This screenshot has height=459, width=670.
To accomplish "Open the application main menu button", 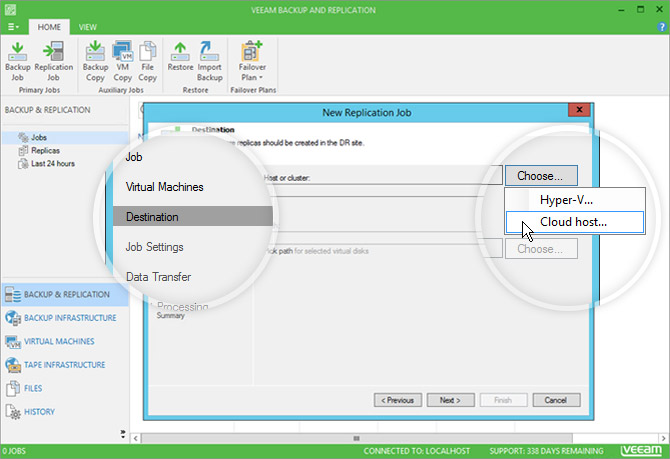I will (13, 27).
